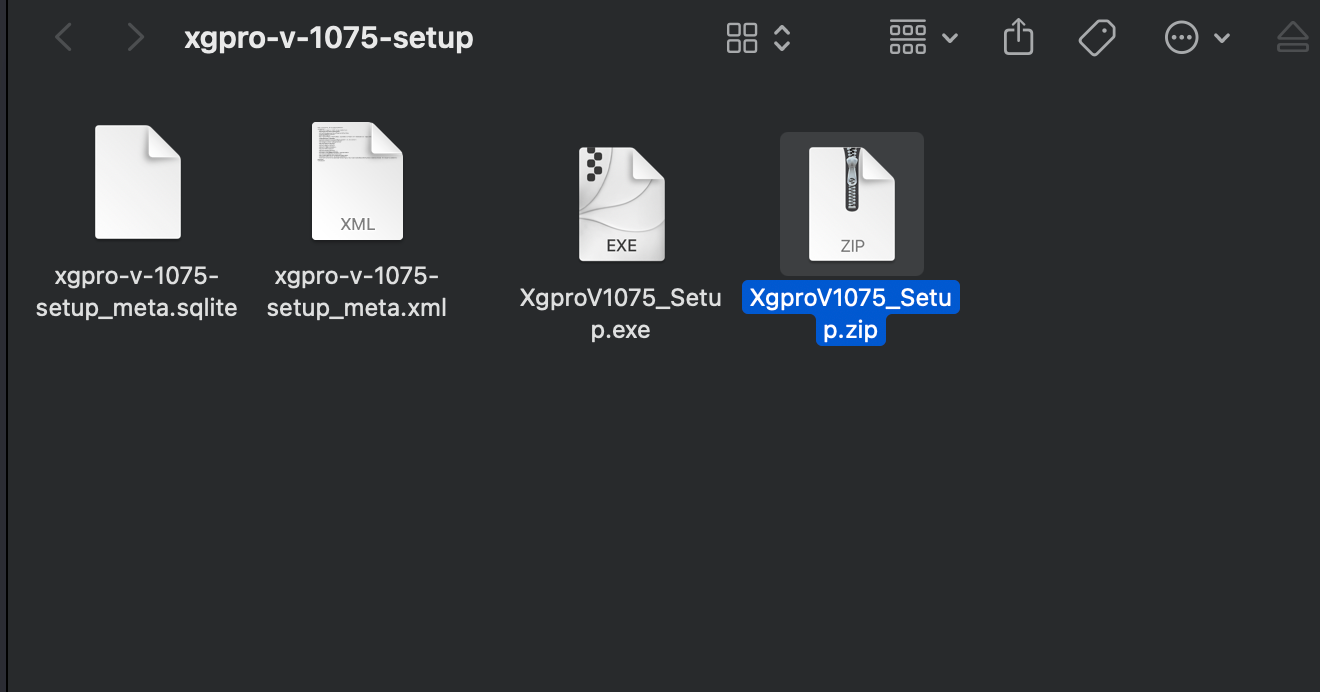Select the blank sqlite file icon
The width and height of the screenshot is (1320, 692).
pyautogui.click(x=138, y=182)
